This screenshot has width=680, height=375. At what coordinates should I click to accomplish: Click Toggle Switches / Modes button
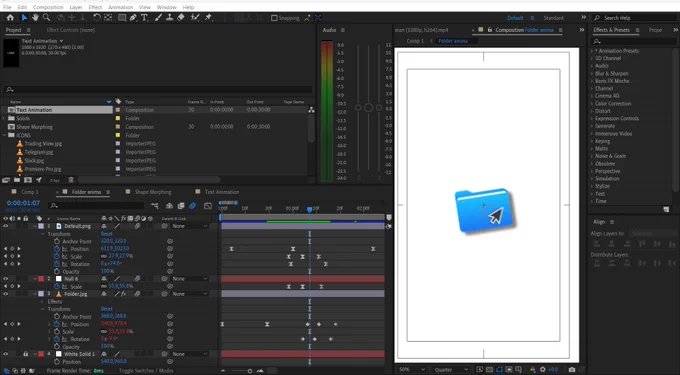tap(146, 371)
